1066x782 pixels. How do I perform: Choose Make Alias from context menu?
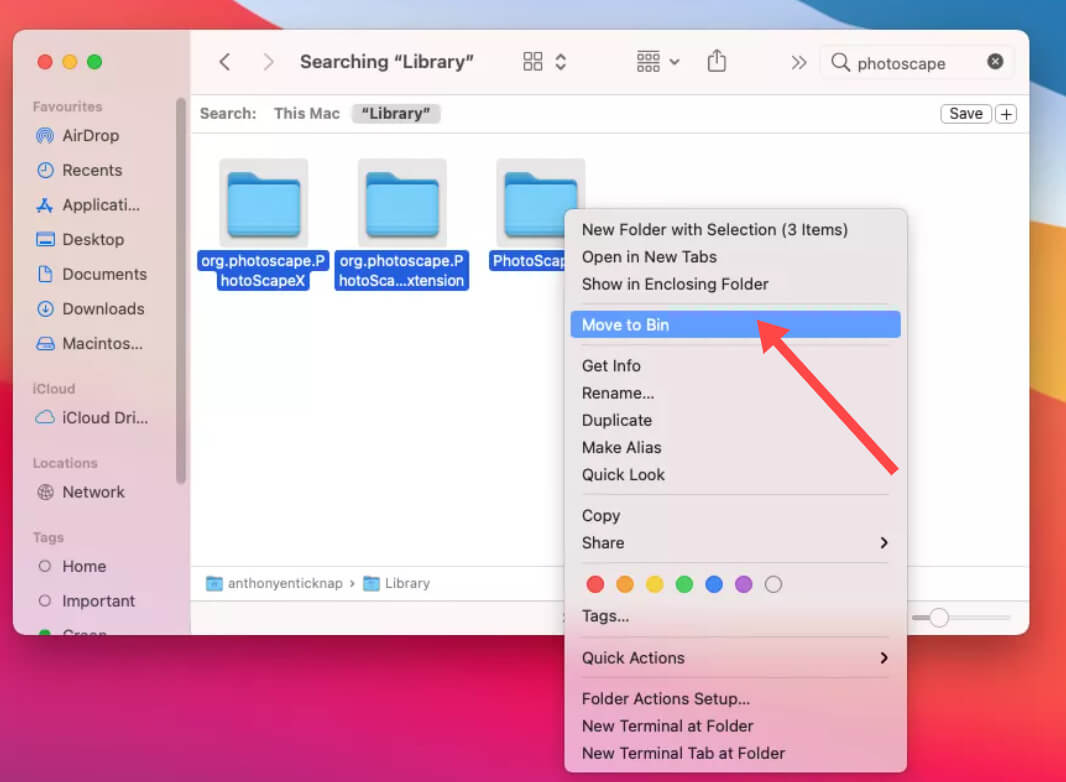[x=736, y=447]
